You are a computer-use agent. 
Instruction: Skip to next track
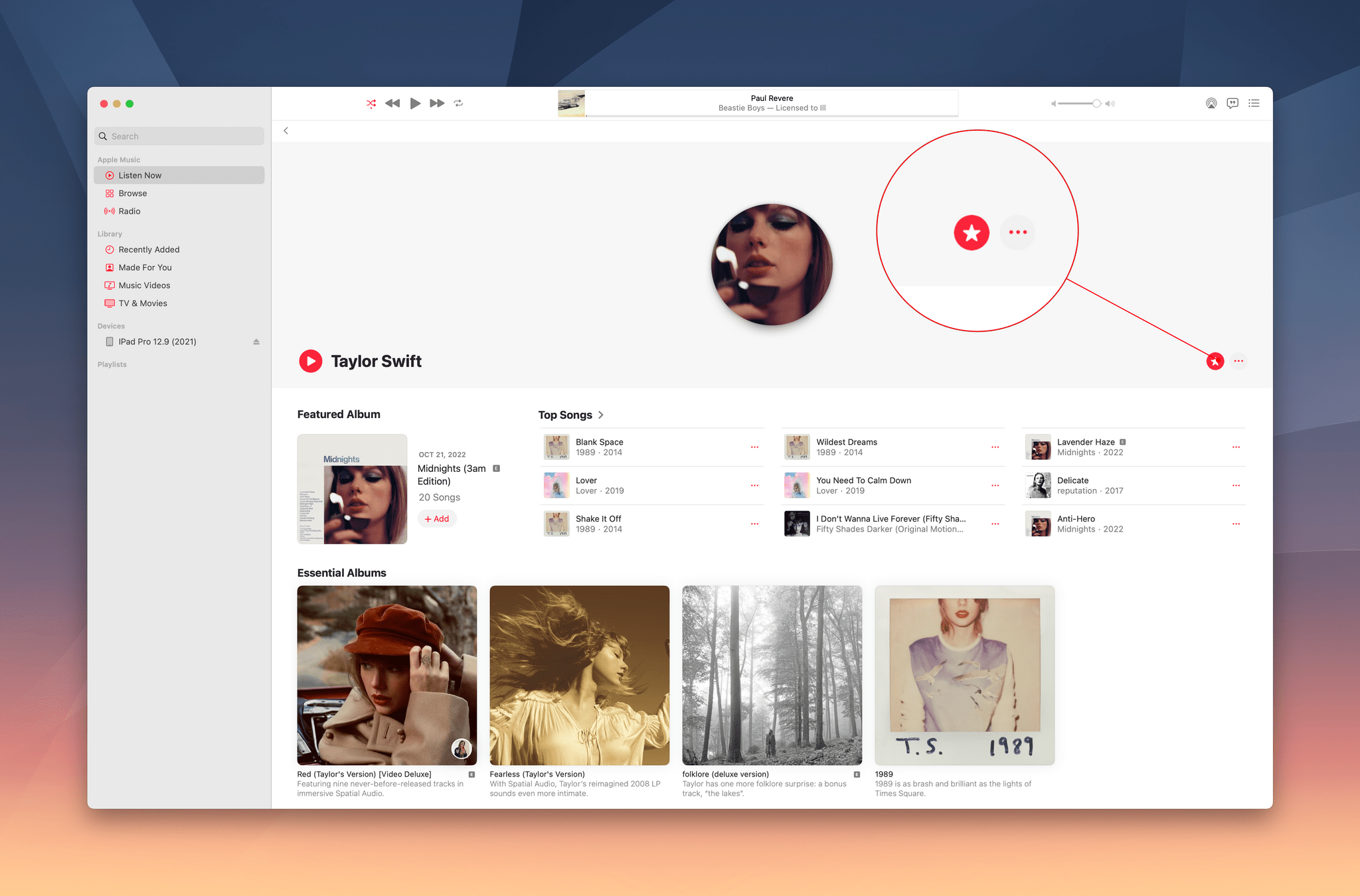point(437,104)
